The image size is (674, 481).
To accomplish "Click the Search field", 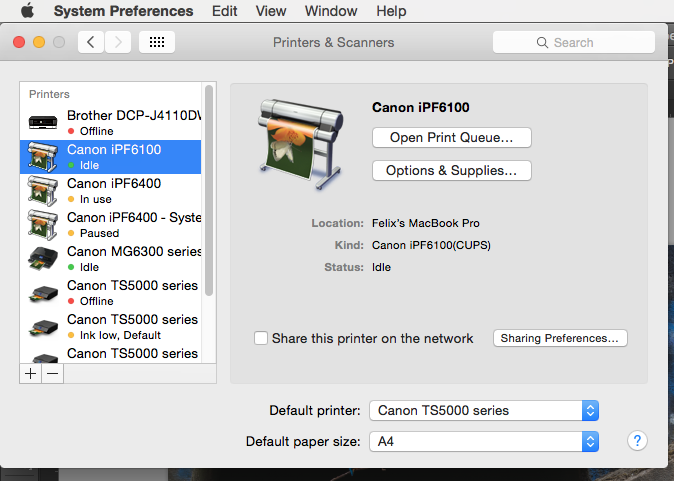I will point(573,42).
